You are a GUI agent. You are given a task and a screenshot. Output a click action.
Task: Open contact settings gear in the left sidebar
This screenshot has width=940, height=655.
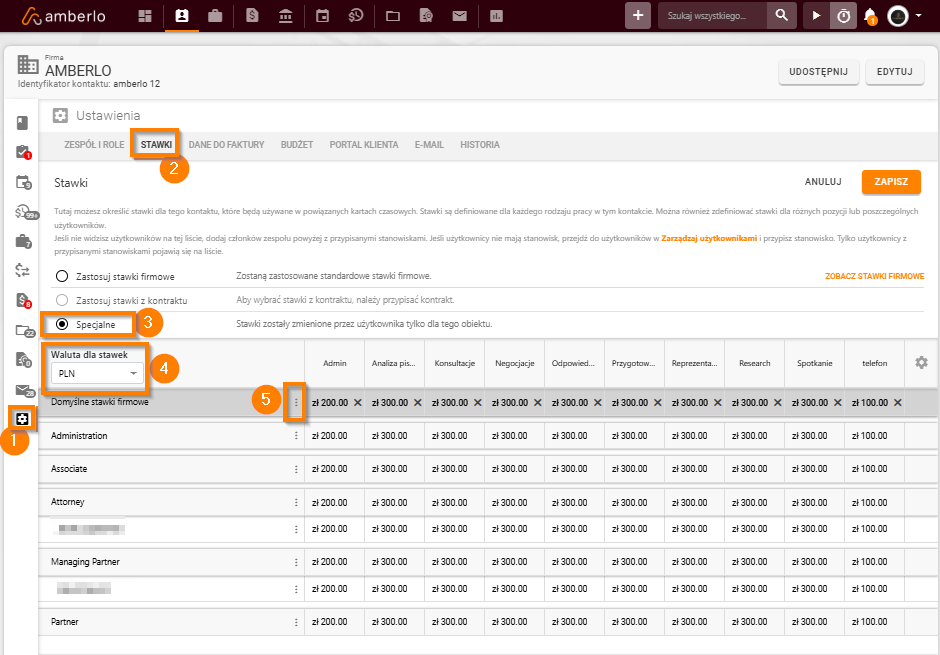[22, 419]
